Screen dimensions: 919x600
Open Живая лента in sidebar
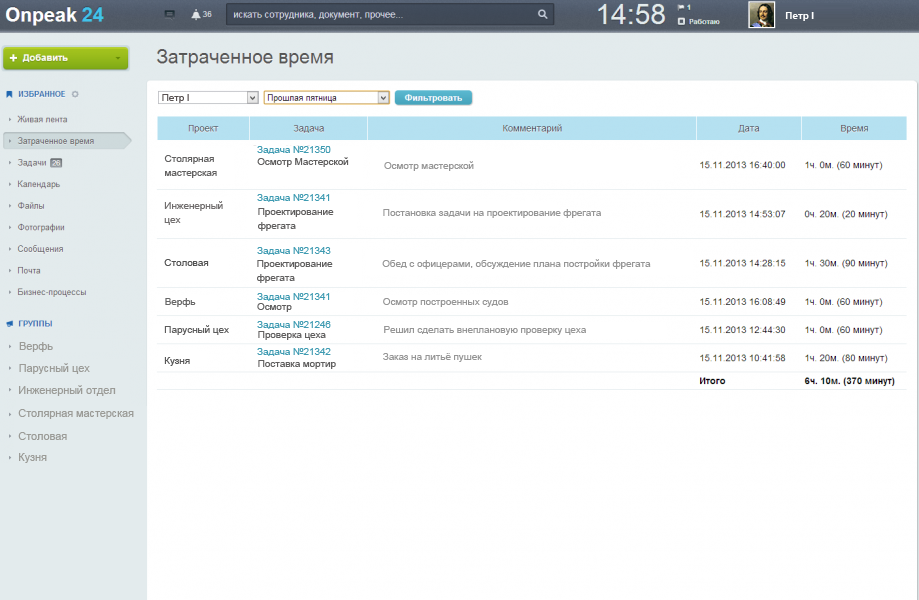(42, 119)
